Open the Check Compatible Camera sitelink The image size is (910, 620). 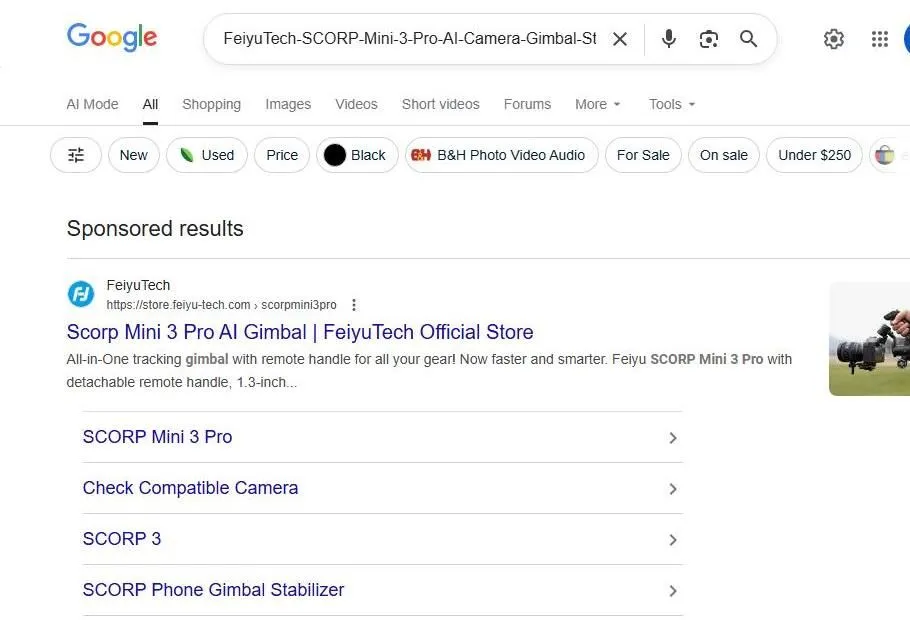point(190,488)
